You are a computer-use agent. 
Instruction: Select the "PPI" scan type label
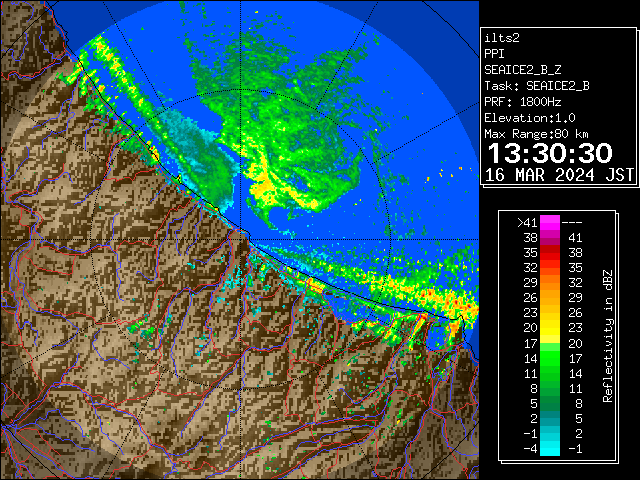(x=494, y=54)
